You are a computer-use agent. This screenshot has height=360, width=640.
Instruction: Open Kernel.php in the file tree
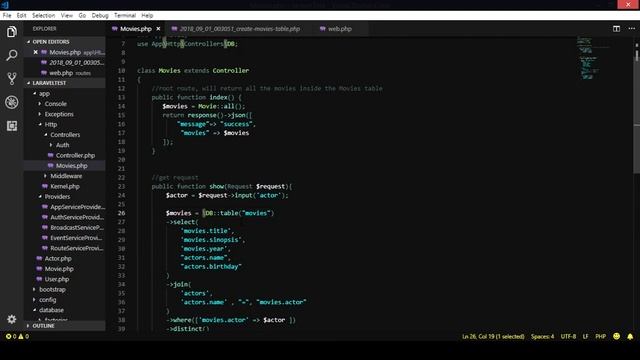64,187
